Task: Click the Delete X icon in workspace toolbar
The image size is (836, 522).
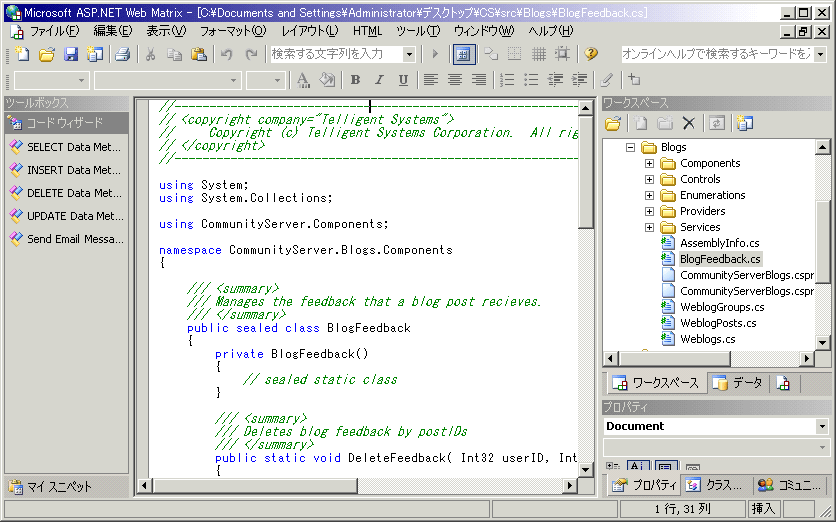Action: [688, 123]
